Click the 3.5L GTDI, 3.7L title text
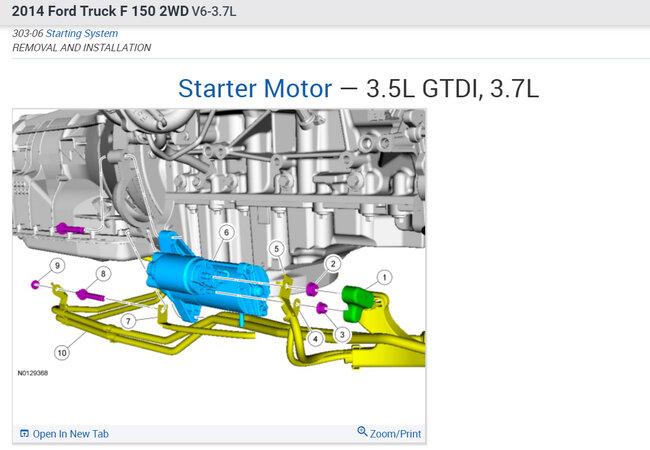 tap(452, 88)
